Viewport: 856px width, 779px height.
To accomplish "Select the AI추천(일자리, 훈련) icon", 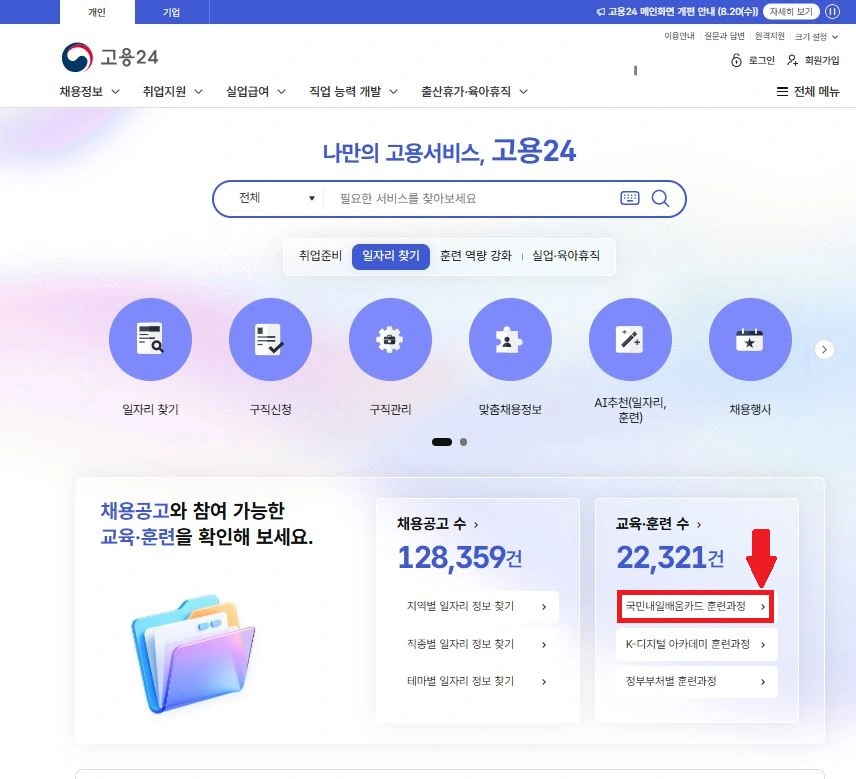I will 630,339.
